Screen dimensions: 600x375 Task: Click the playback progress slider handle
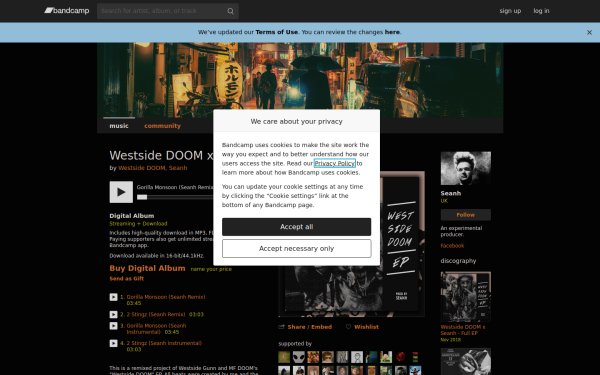point(142,197)
